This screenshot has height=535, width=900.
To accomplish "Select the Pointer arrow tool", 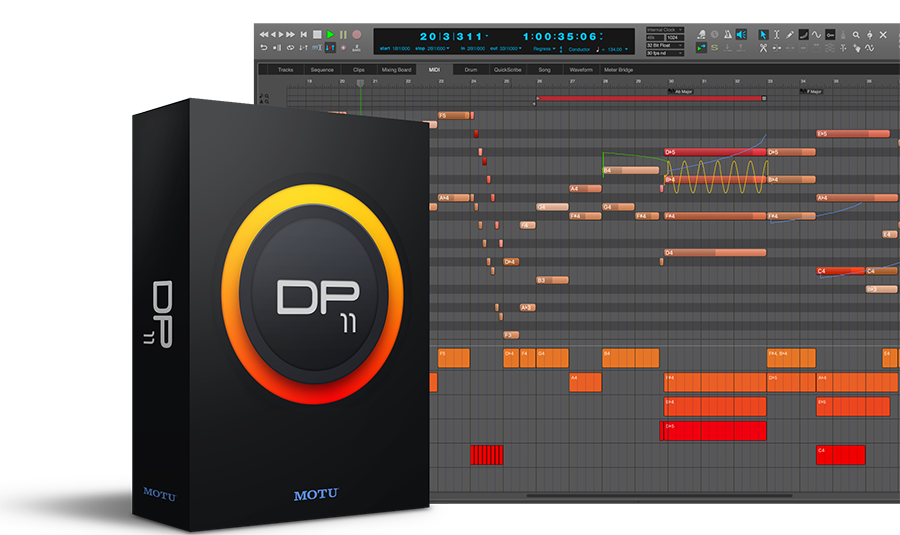I will click(764, 35).
